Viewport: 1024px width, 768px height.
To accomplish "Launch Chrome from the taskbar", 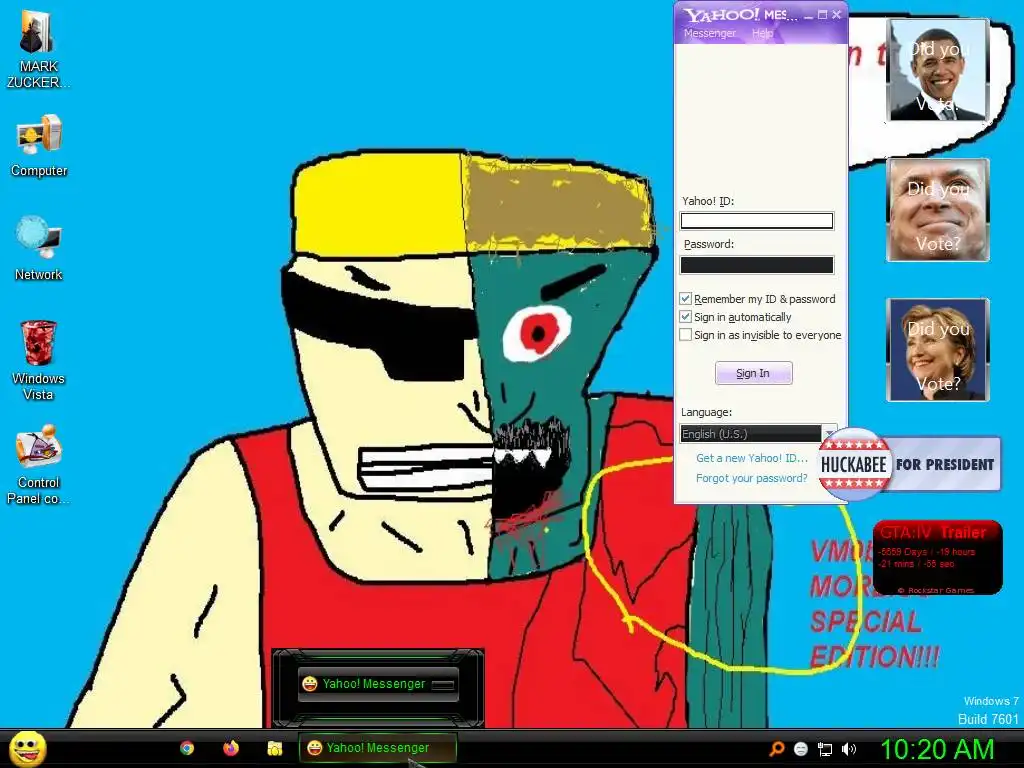I will pos(187,748).
